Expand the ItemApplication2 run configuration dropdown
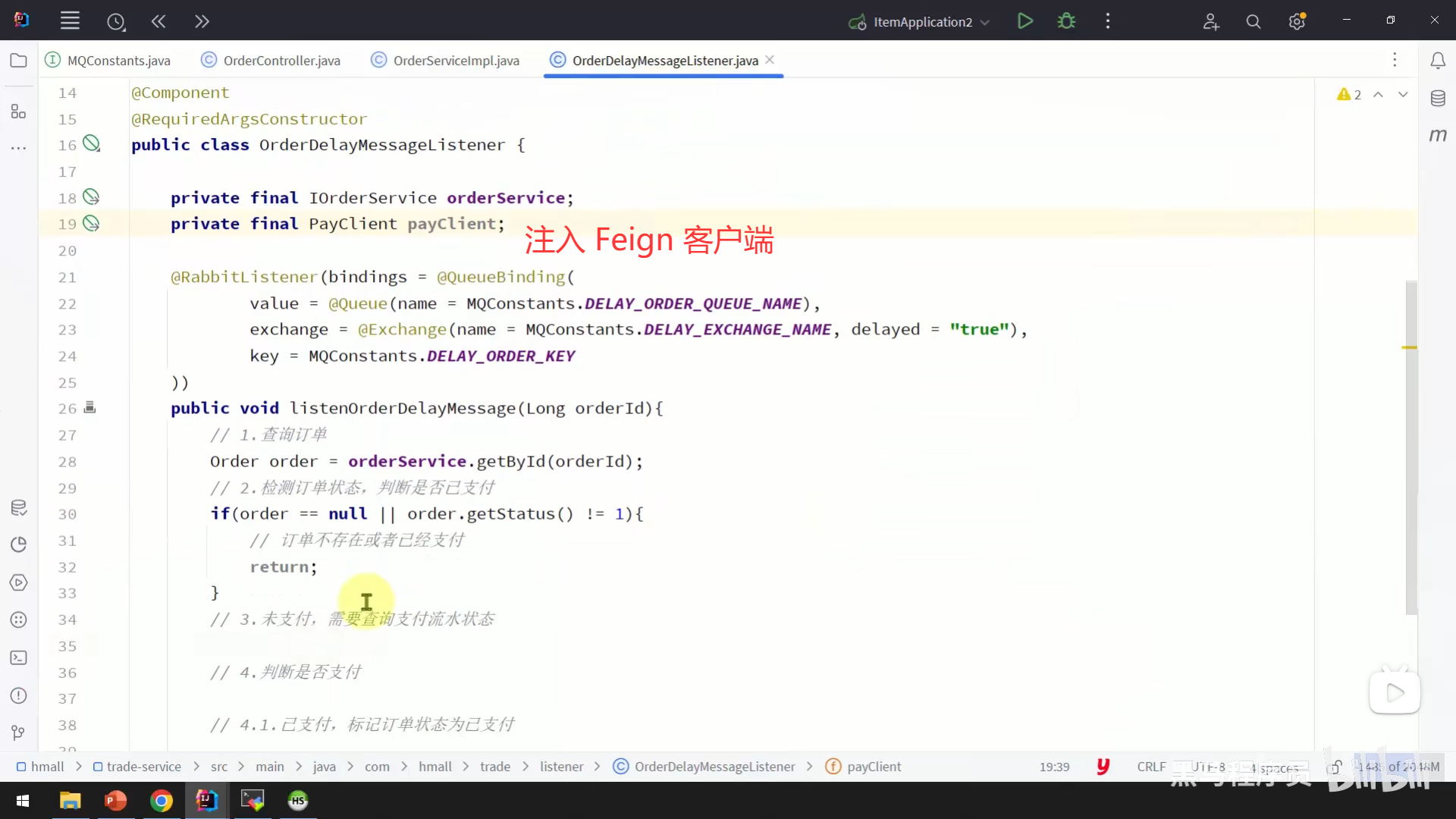 (x=985, y=22)
